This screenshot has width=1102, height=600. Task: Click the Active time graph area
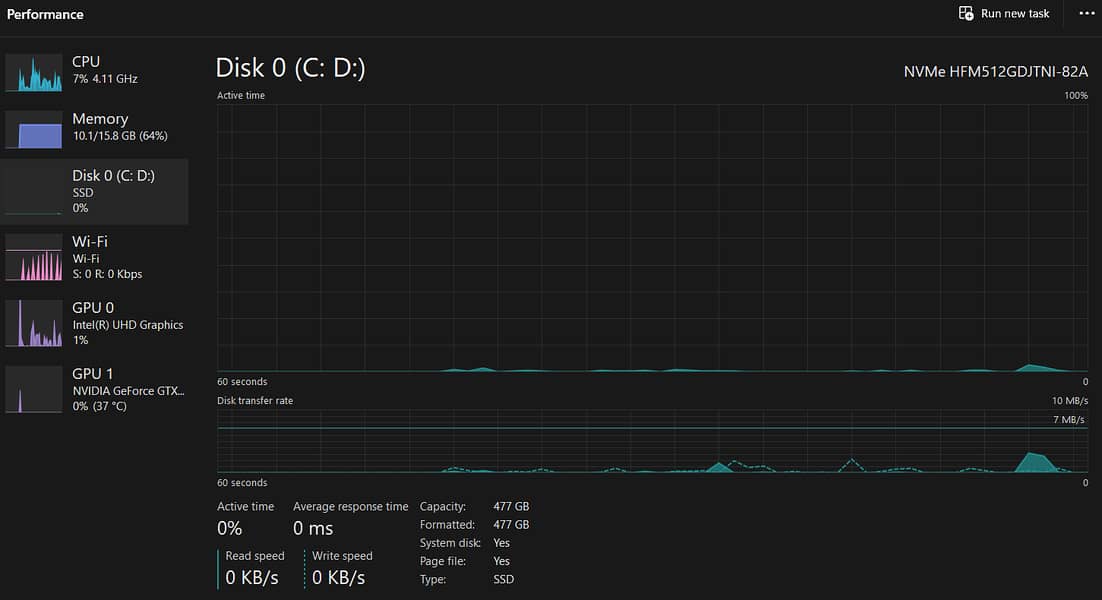(652, 238)
